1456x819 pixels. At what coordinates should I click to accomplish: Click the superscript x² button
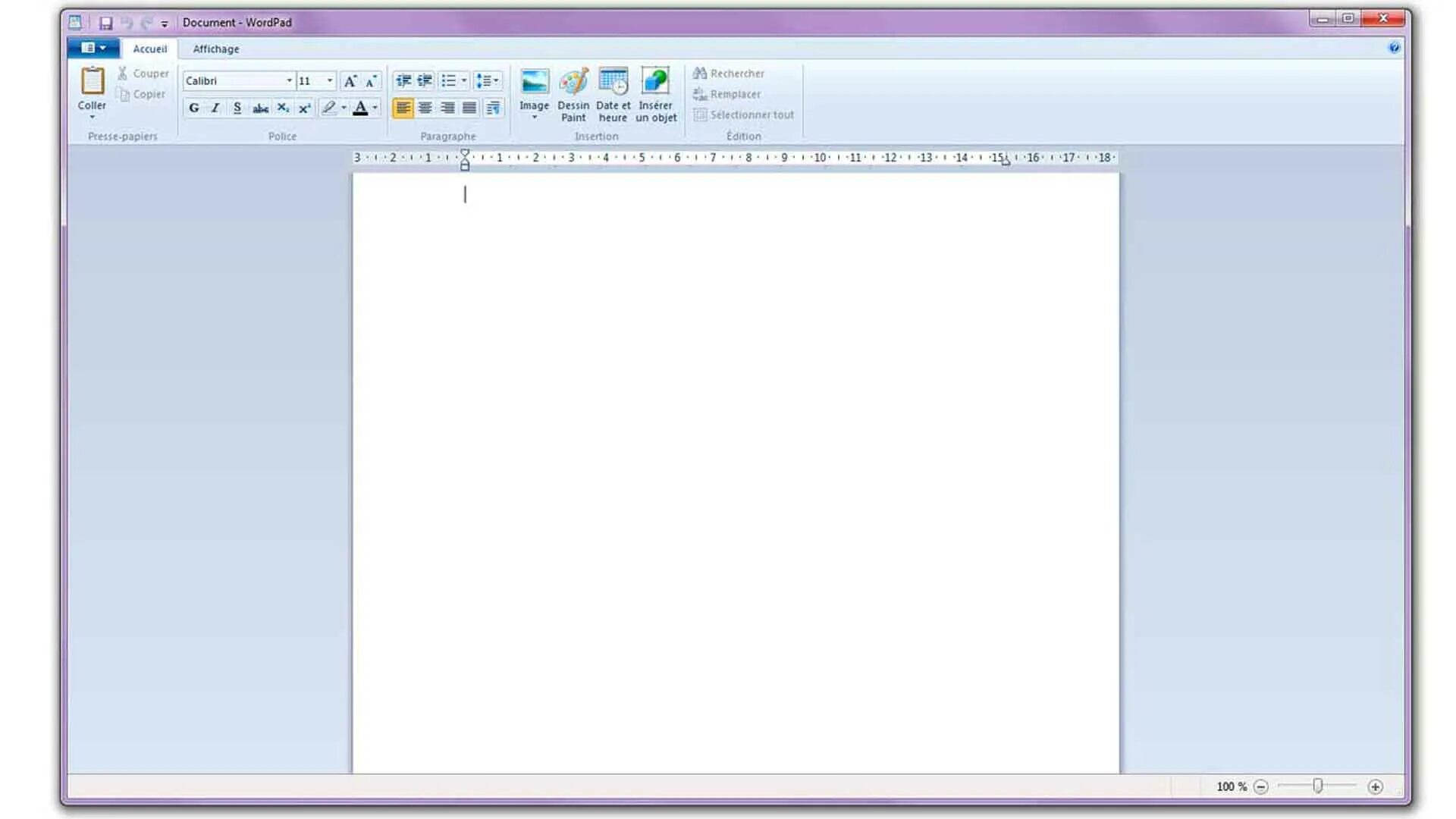pyautogui.click(x=304, y=108)
